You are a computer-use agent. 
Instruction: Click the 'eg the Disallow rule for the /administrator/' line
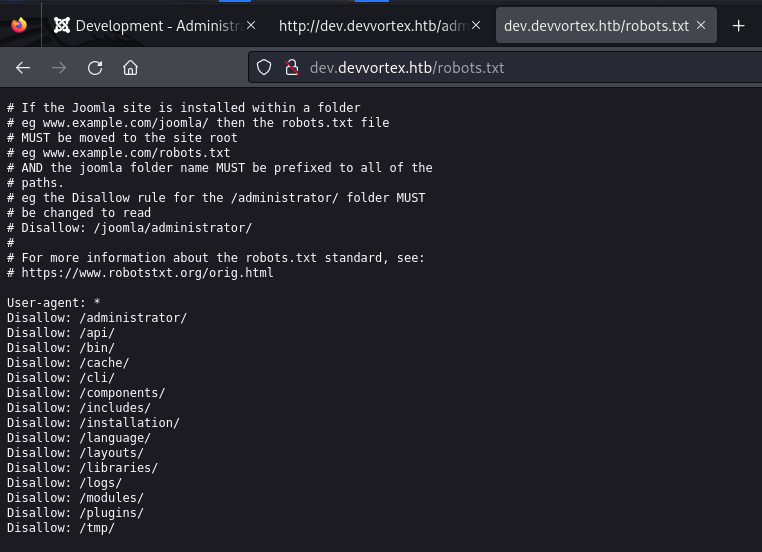click(x=216, y=198)
